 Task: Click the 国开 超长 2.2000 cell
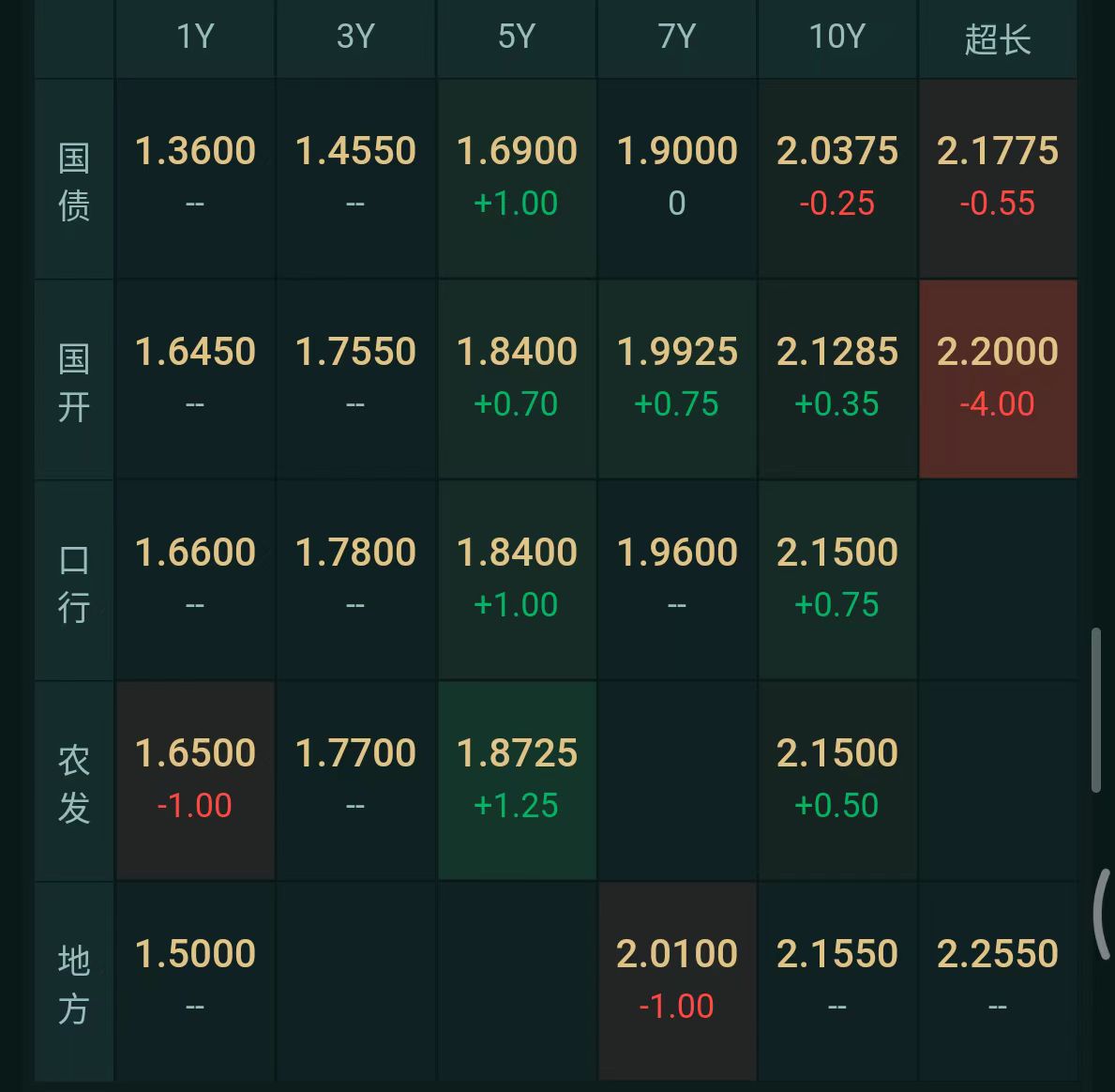(998, 379)
